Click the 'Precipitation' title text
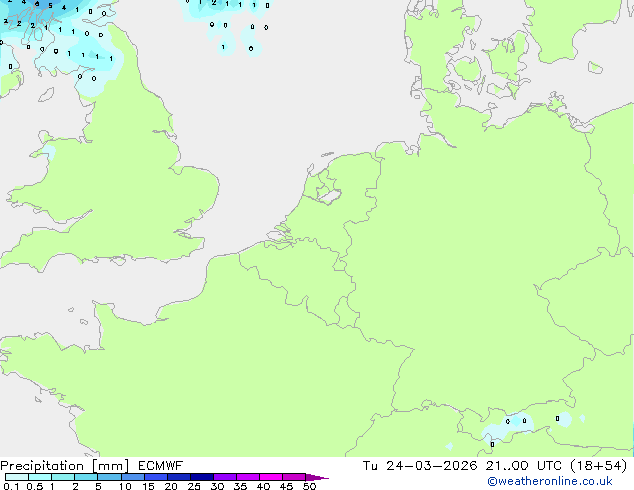Image resolution: width=634 pixels, height=490 pixels. coord(42,466)
